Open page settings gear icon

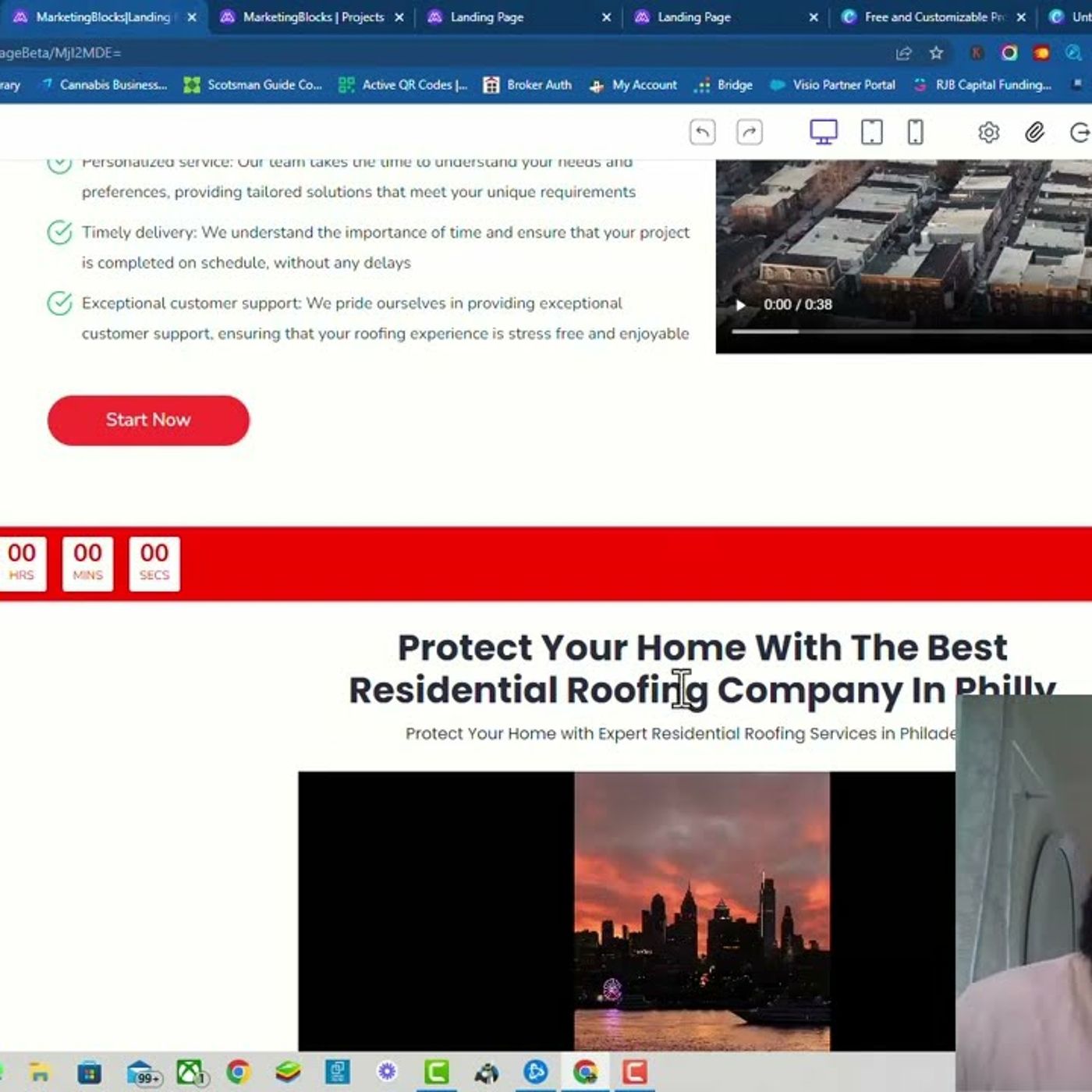pyautogui.click(x=988, y=132)
